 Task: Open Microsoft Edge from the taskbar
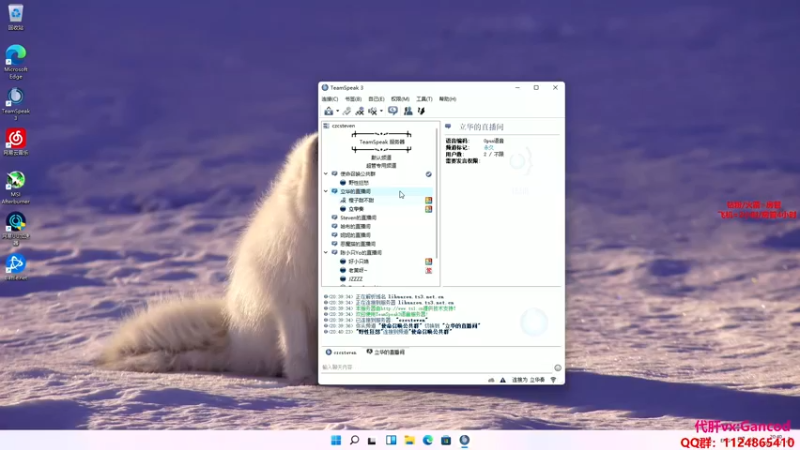tap(428, 440)
